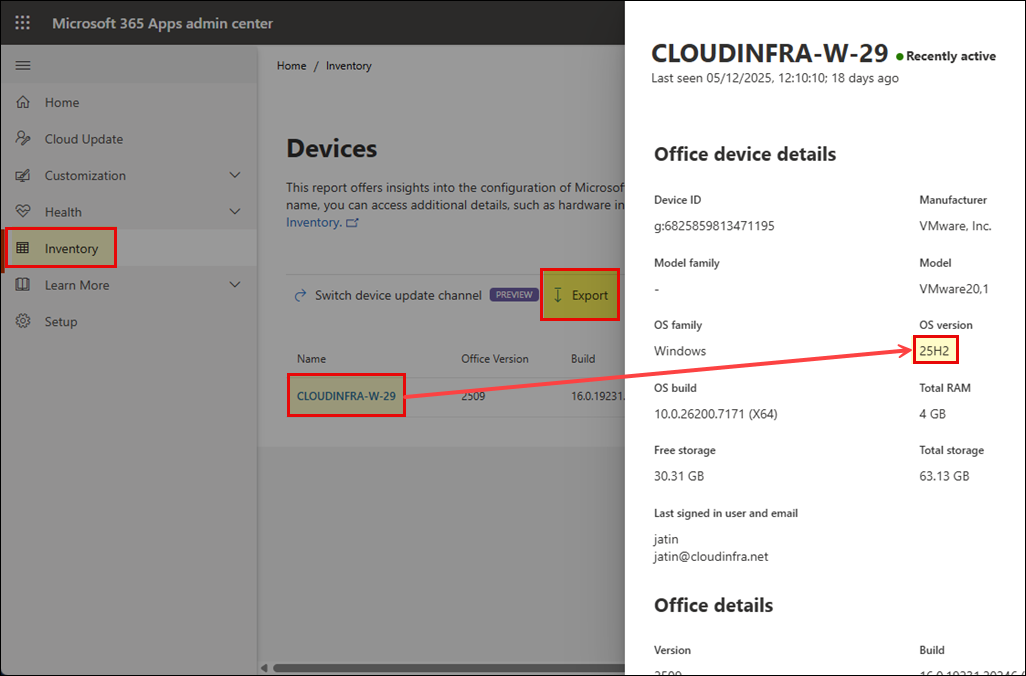Open the Microsoft 365 app launcher waffle

22,22
